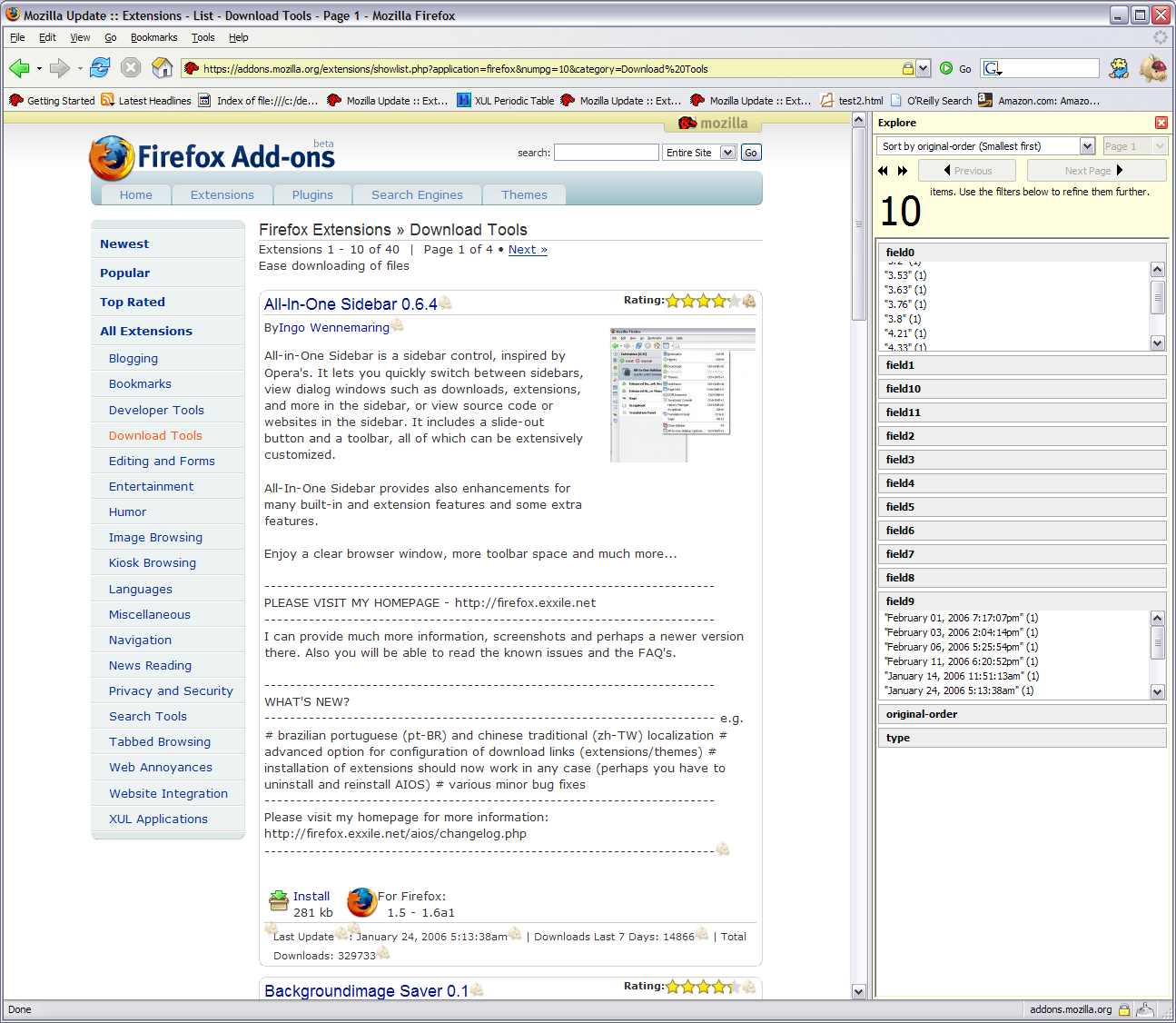Expand the original-order filter section

1021,714
